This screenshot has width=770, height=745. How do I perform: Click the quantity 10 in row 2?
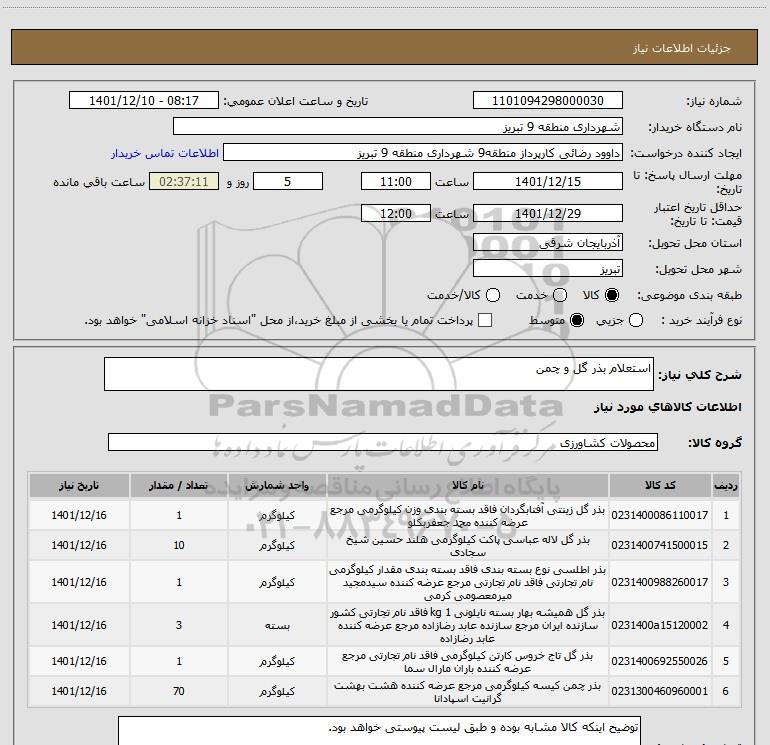click(179, 545)
